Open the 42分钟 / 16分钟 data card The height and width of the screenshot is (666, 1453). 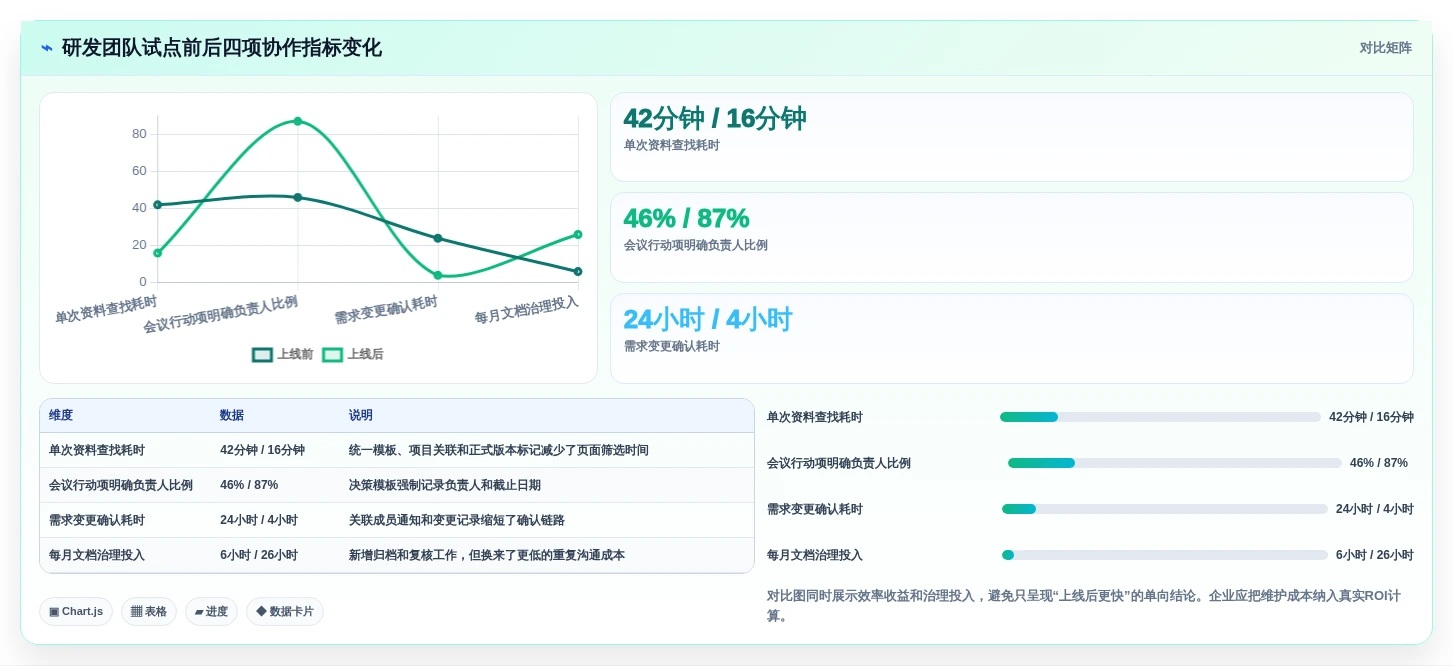coord(1011,137)
